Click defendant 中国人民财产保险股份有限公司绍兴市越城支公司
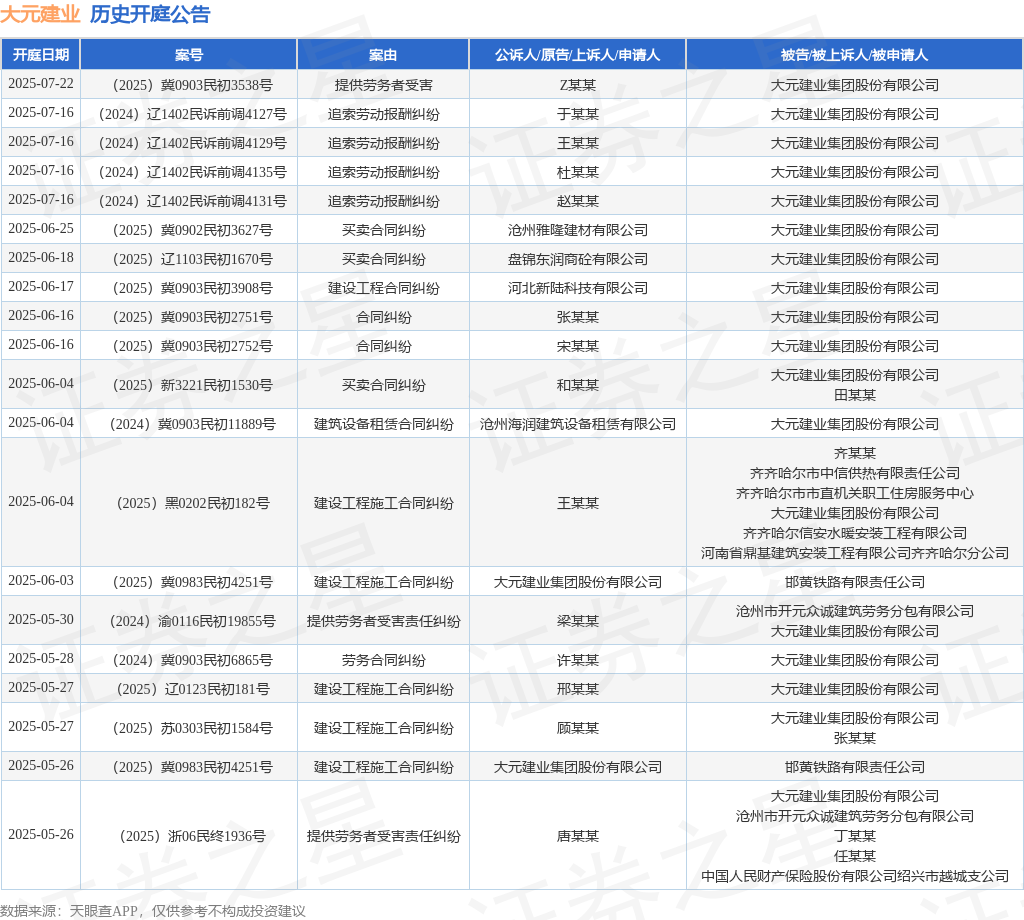This screenshot has height=920, width=1024. [854, 876]
